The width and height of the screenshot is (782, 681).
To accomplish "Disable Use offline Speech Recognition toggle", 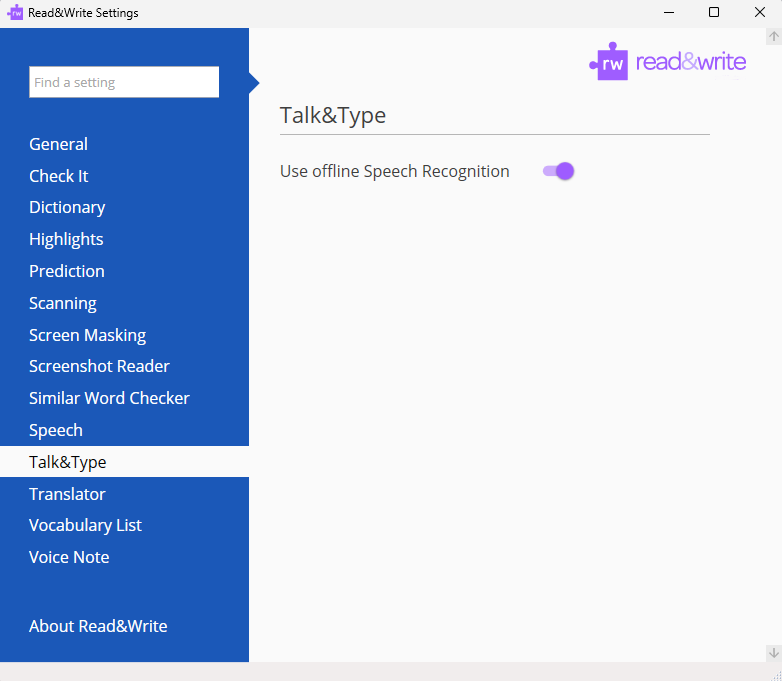I will coord(559,171).
